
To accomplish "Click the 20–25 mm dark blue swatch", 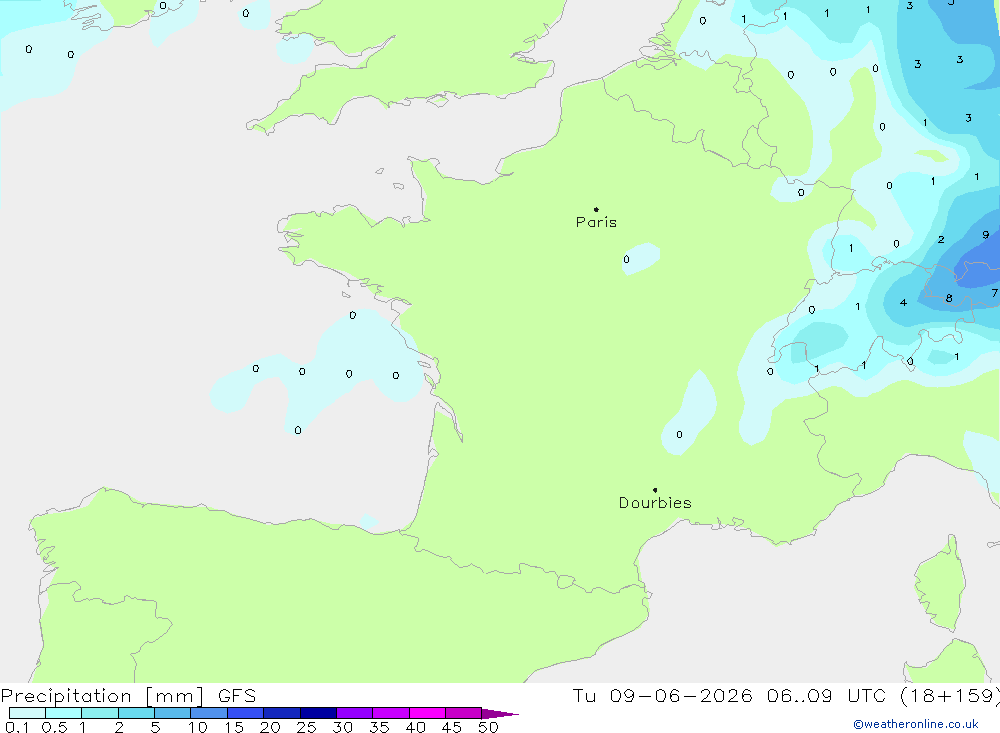I will 282,713.
